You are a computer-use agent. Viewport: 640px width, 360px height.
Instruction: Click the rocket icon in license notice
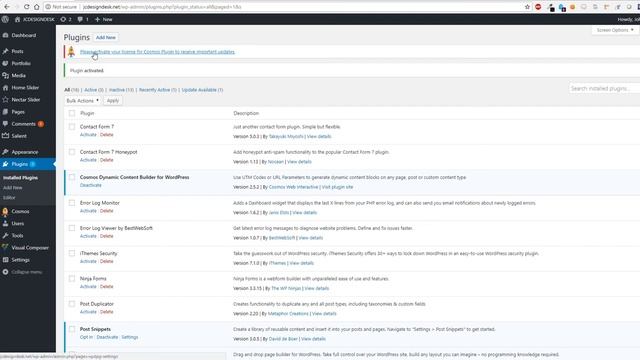point(71,51)
